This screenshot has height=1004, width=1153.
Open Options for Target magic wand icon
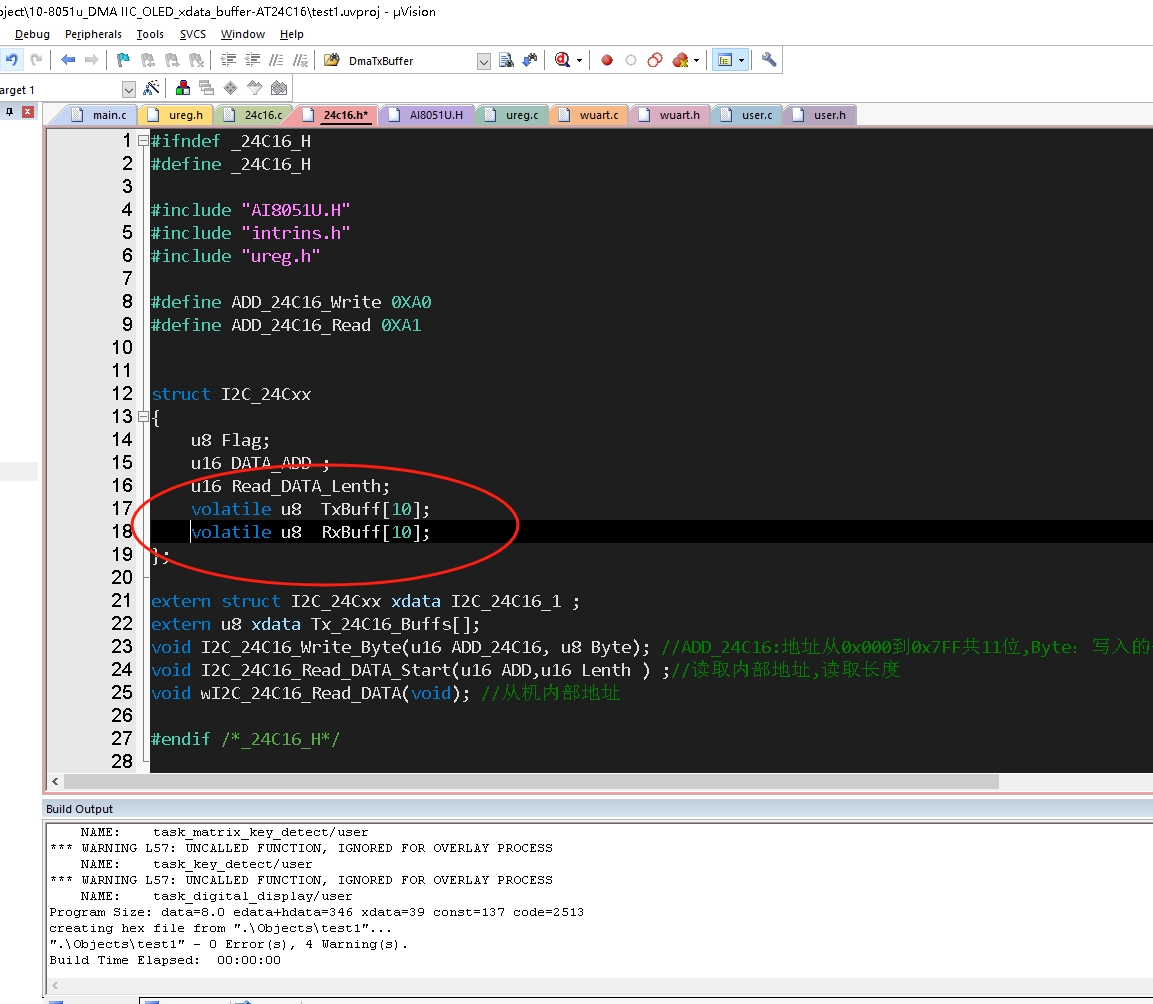[x=152, y=88]
